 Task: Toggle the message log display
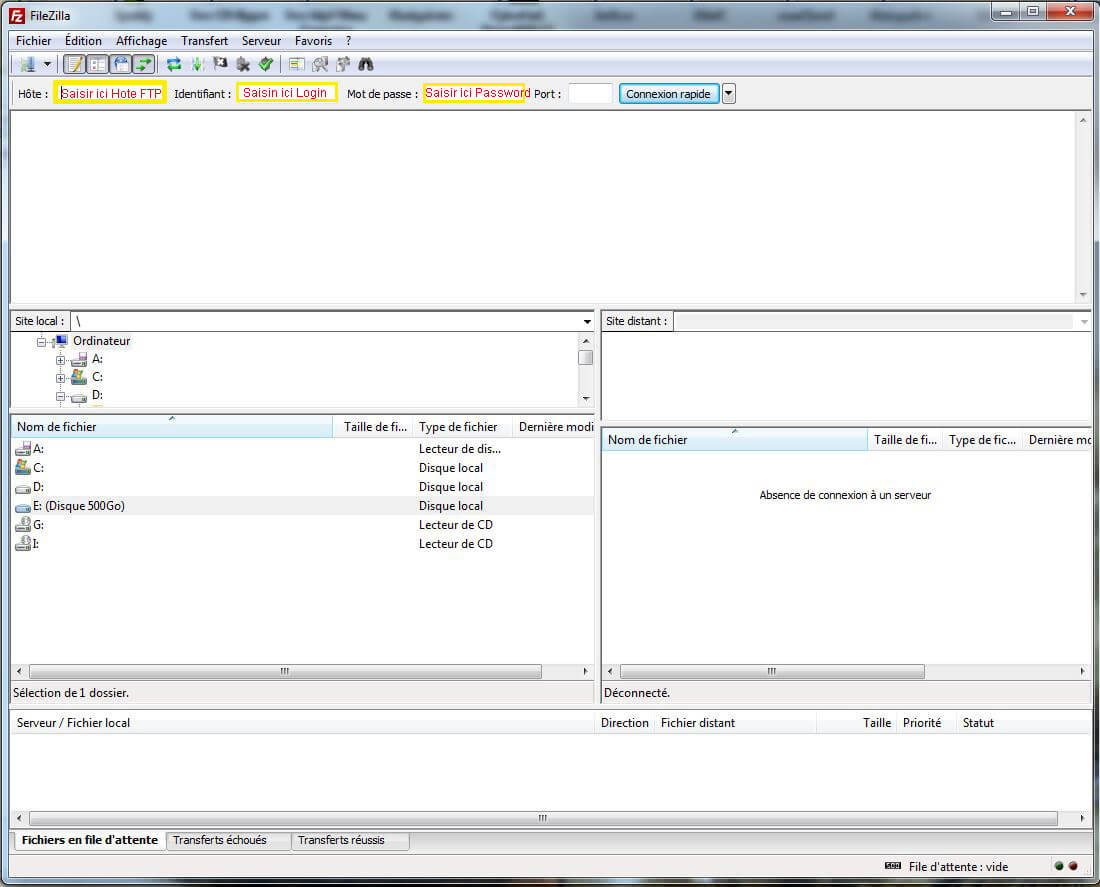(x=74, y=65)
